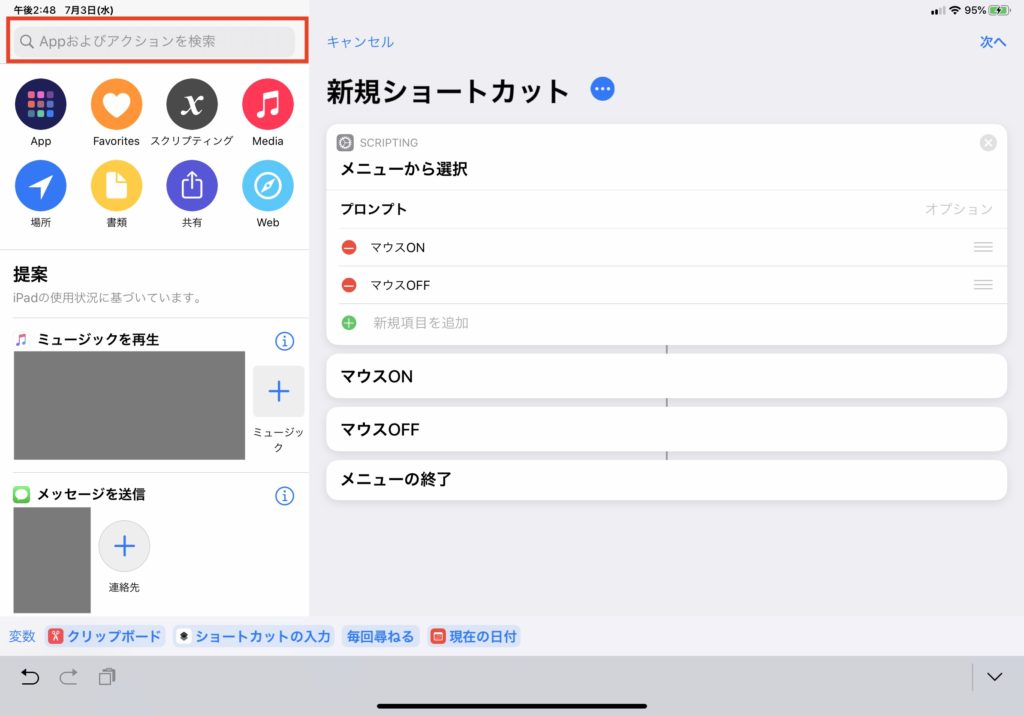Tap the メッセージを送信 suggestion title
This screenshot has height=715, width=1024.
pos(91,494)
